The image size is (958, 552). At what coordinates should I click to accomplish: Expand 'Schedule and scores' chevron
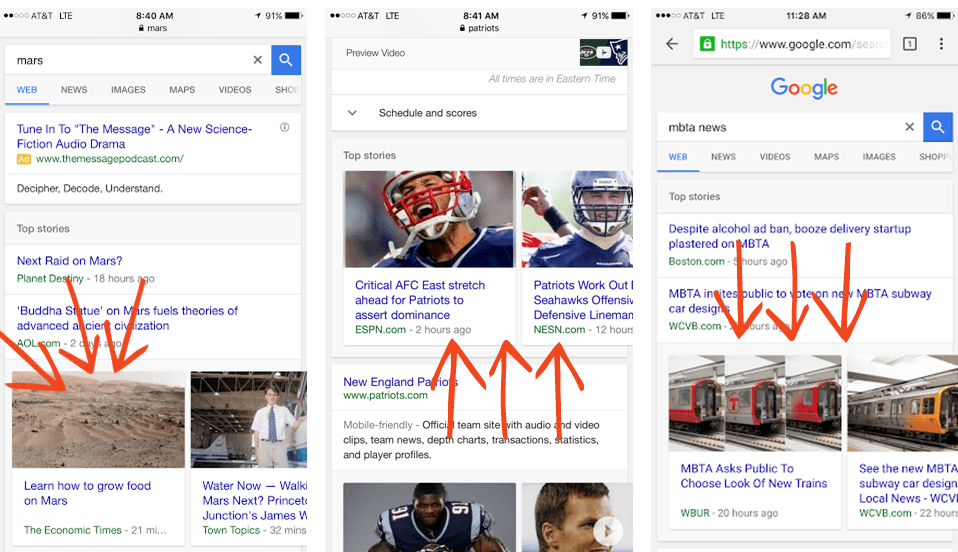tap(352, 112)
